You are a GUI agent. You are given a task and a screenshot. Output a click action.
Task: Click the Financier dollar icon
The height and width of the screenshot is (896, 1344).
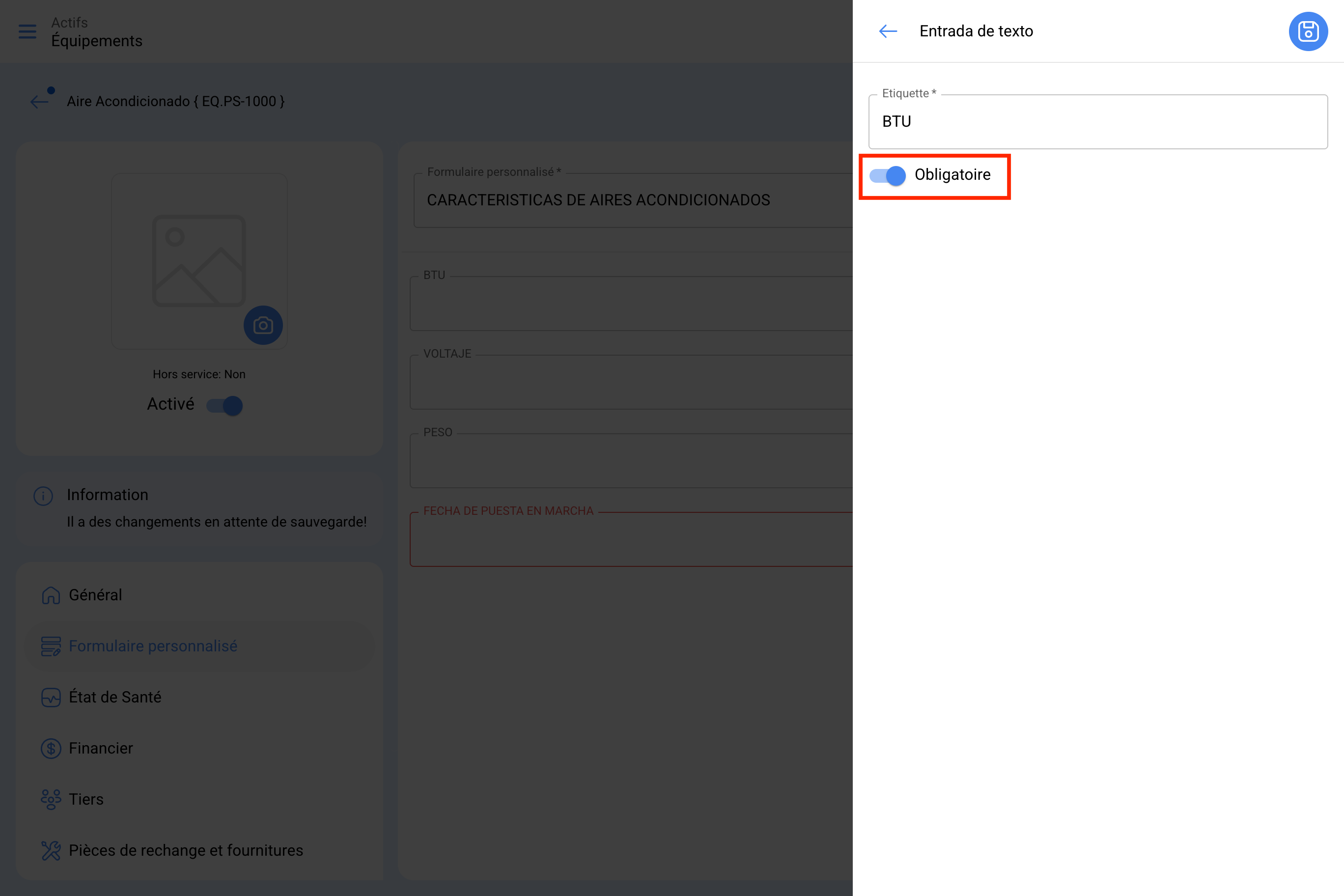pyautogui.click(x=51, y=749)
